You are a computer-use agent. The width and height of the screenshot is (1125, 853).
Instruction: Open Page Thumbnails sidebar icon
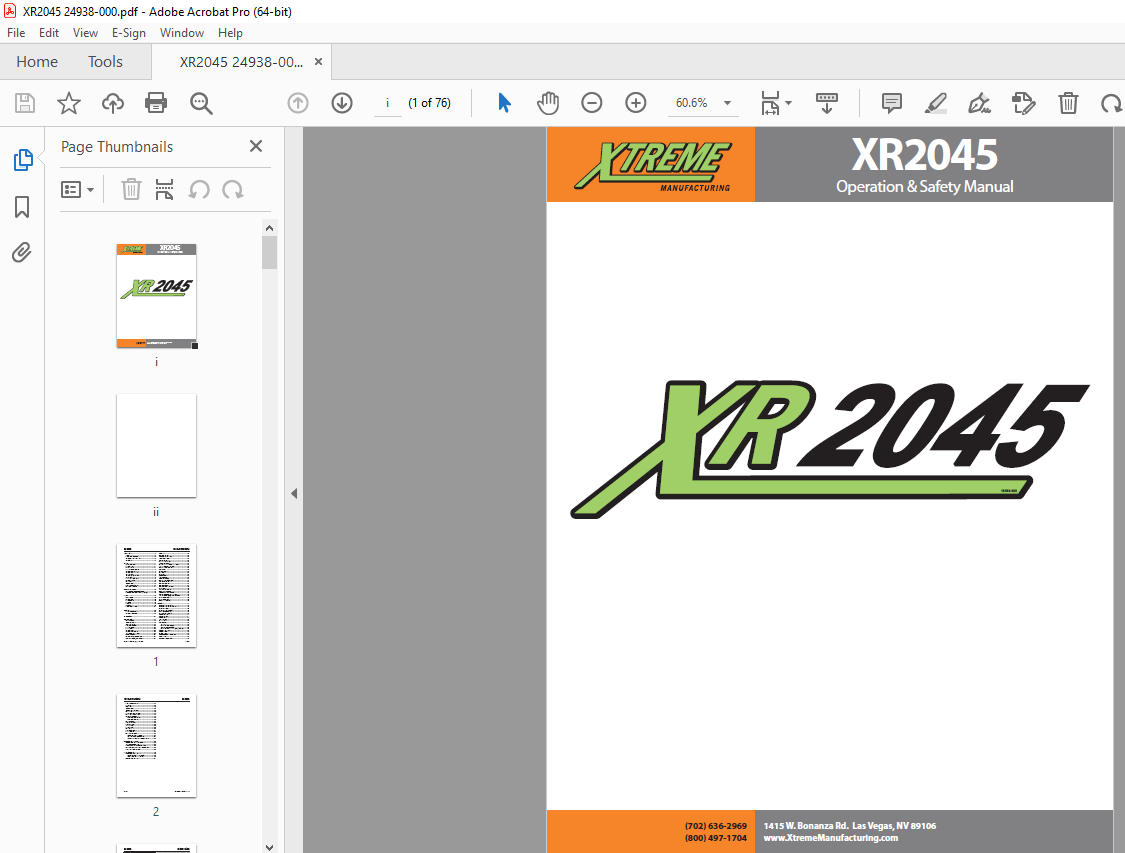point(23,160)
